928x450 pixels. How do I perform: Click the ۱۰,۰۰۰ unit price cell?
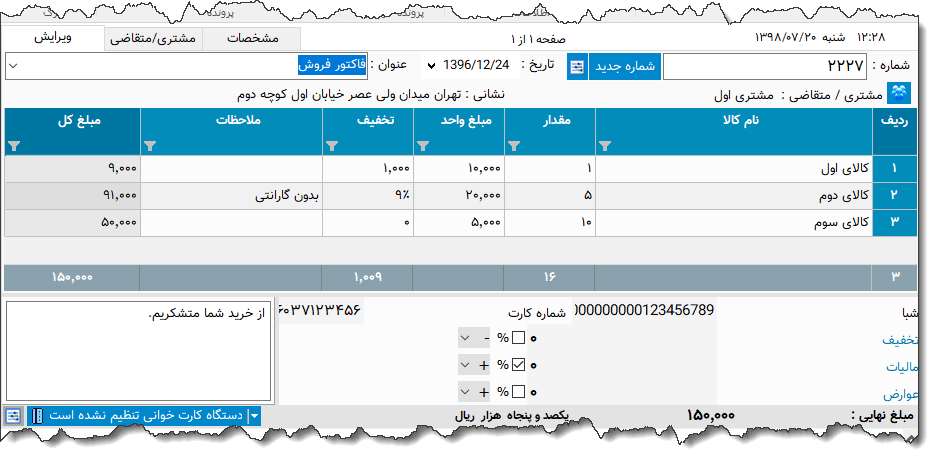[x=459, y=169]
